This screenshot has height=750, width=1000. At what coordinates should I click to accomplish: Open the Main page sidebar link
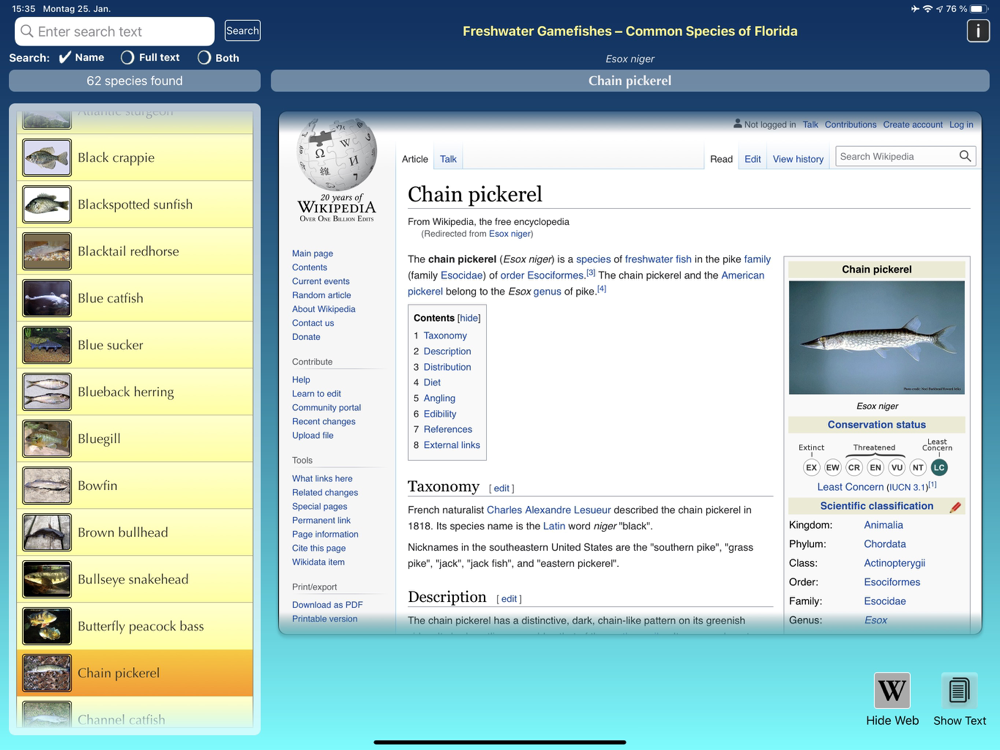pyautogui.click(x=312, y=253)
